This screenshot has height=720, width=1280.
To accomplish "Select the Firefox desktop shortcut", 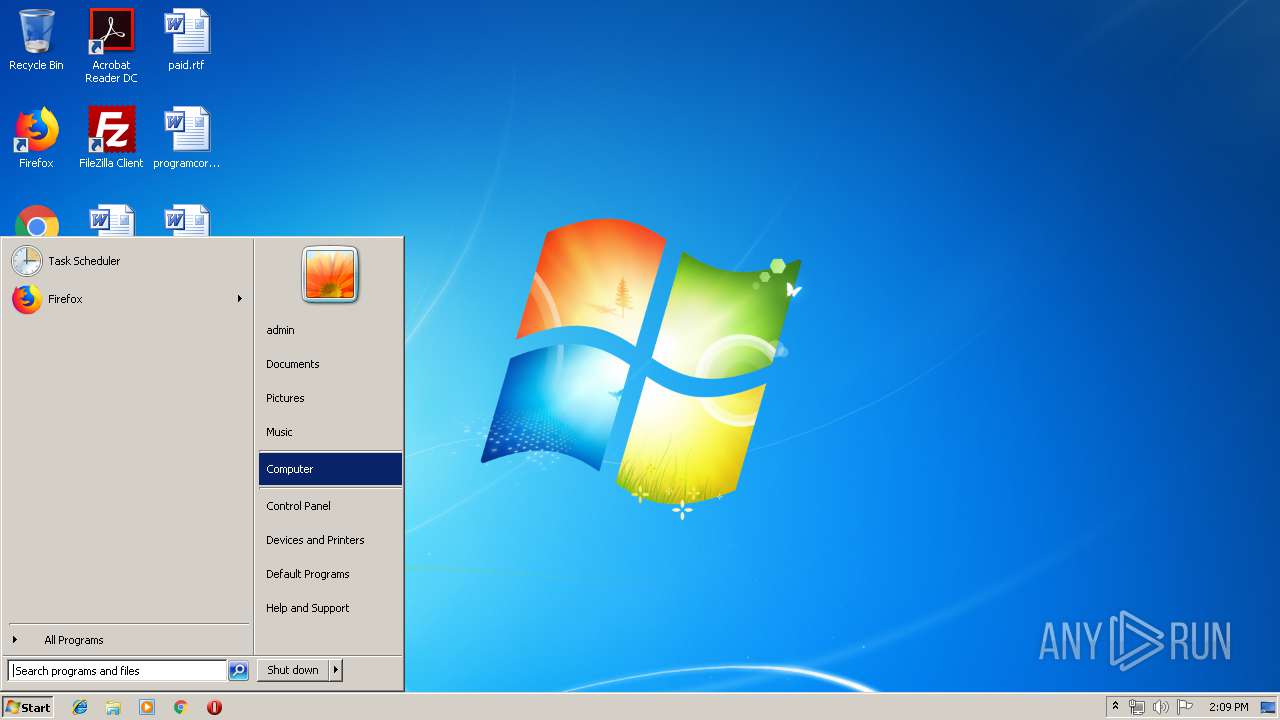I will click(36, 138).
